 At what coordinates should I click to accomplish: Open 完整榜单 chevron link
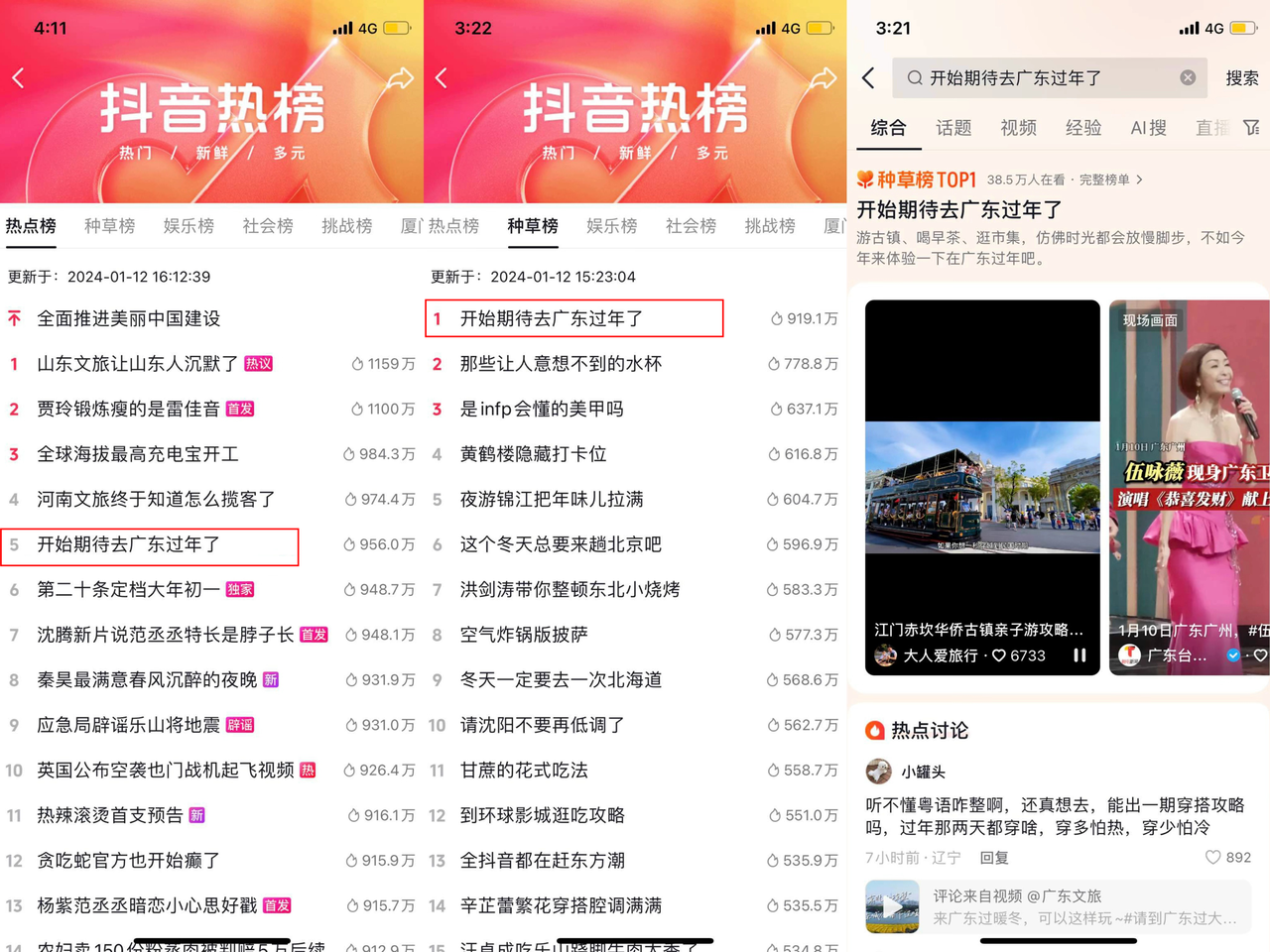tap(1111, 179)
